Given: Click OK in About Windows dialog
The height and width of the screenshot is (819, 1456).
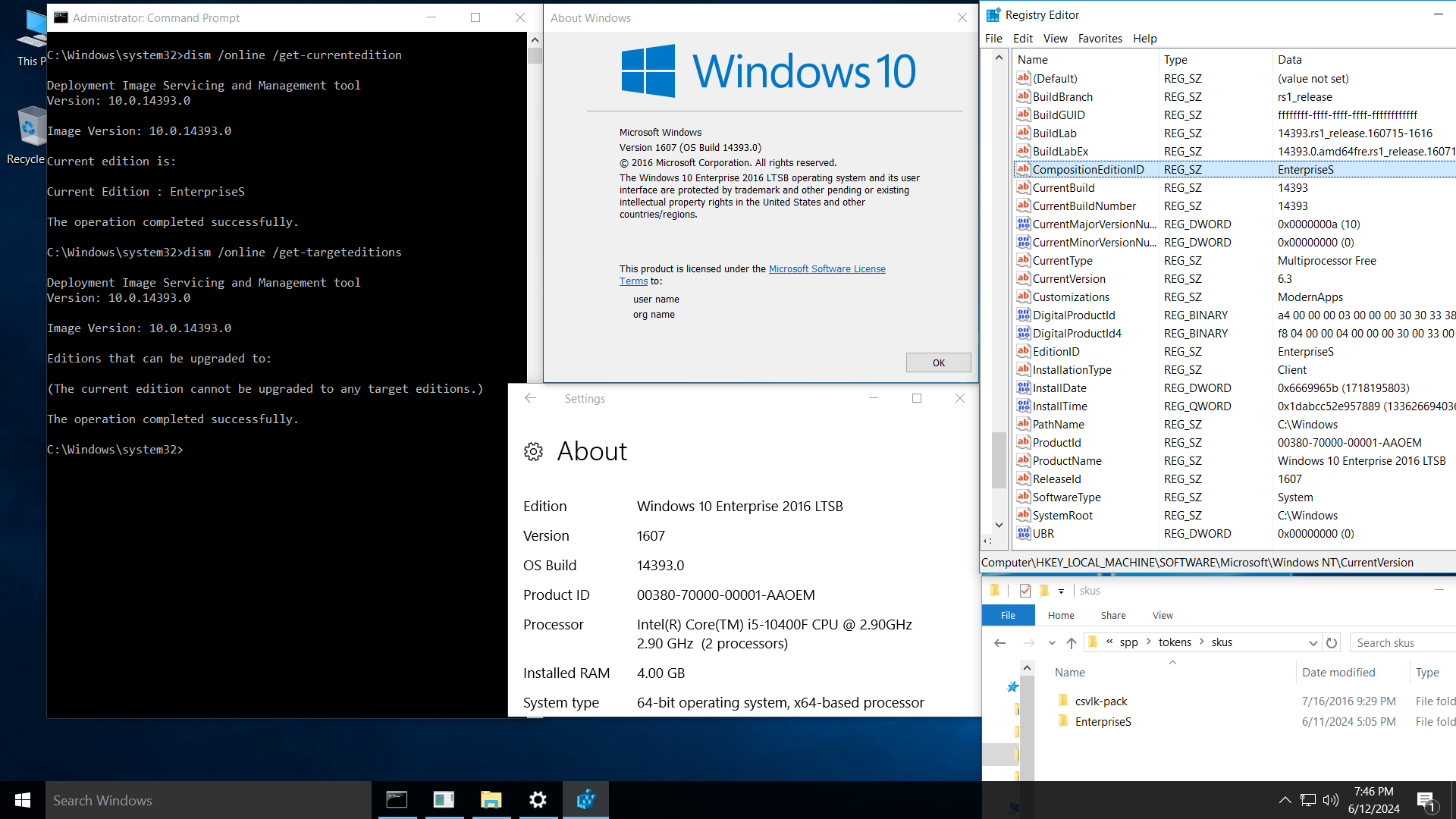Looking at the screenshot, I should [938, 362].
